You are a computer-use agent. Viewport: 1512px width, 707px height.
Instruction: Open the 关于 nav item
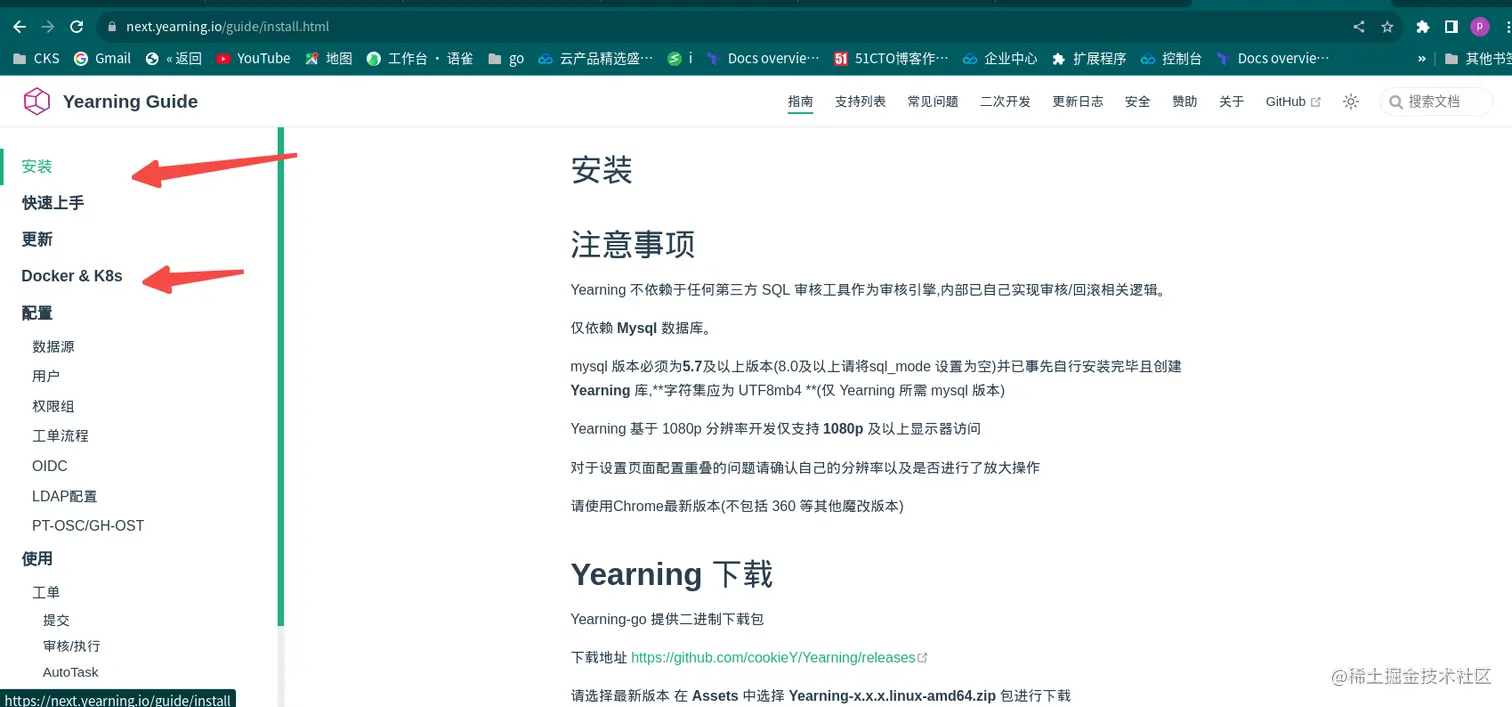pyautogui.click(x=1232, y=101)
